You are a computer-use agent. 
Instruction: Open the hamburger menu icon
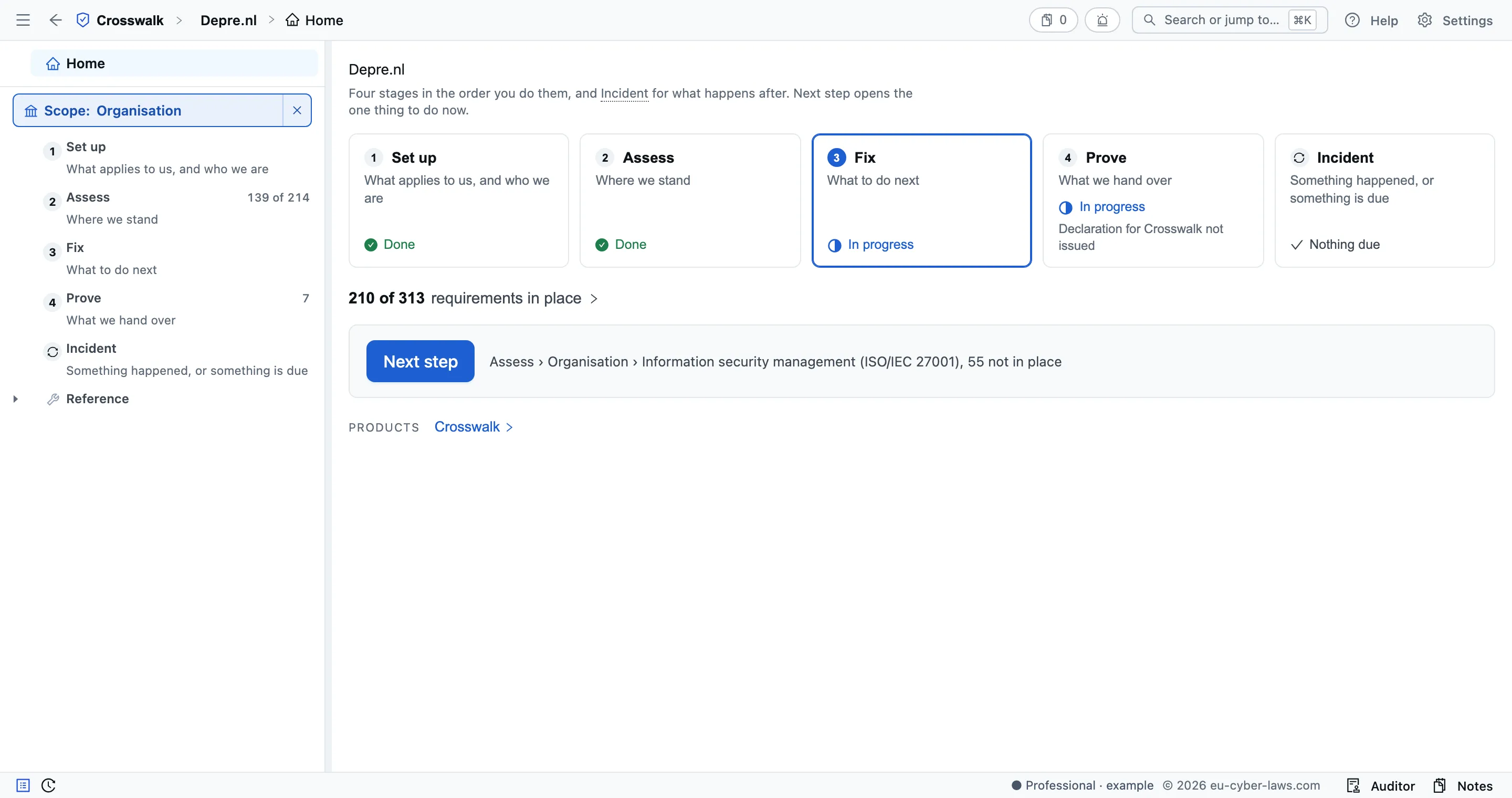(23, 20)
